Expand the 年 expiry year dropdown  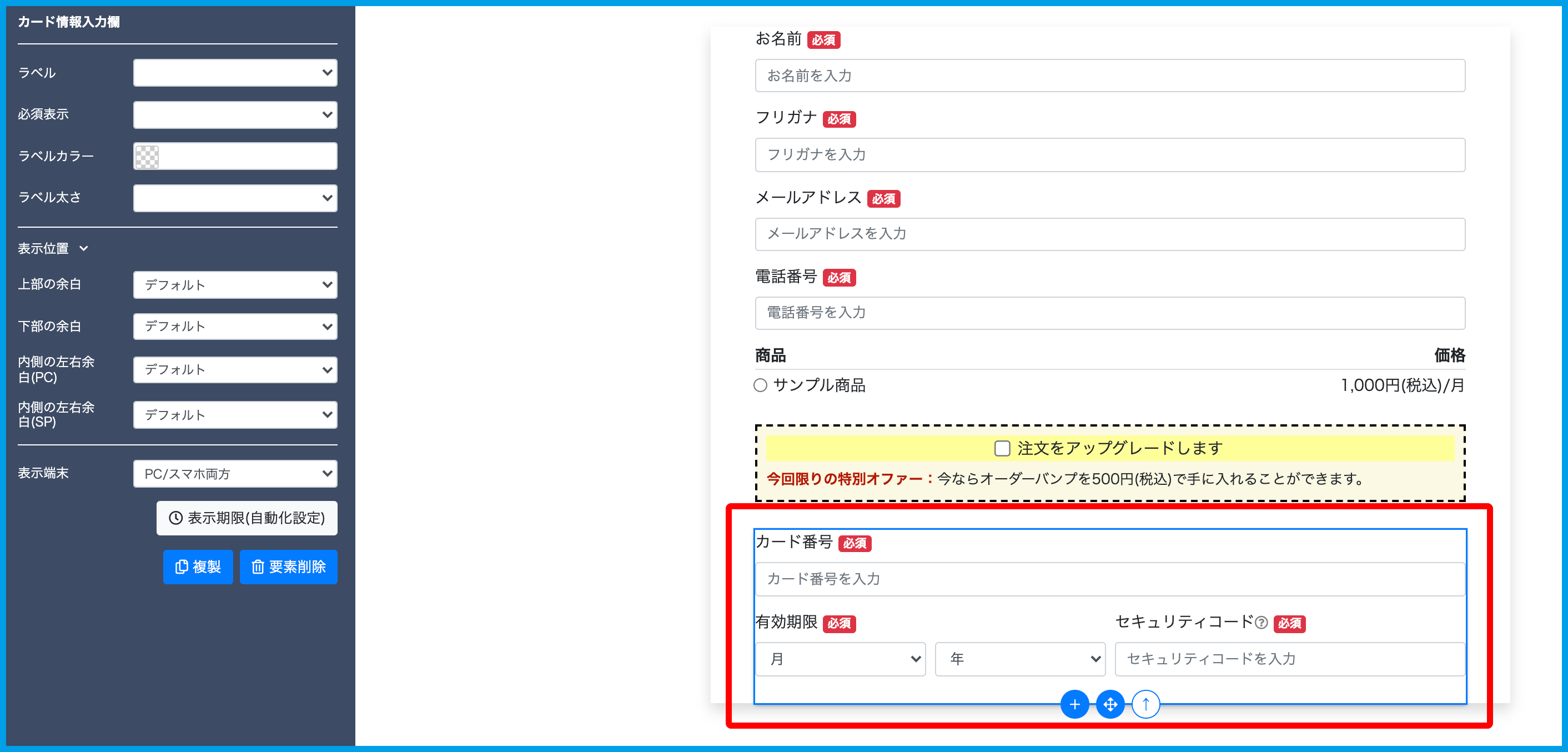point(1019,659)
